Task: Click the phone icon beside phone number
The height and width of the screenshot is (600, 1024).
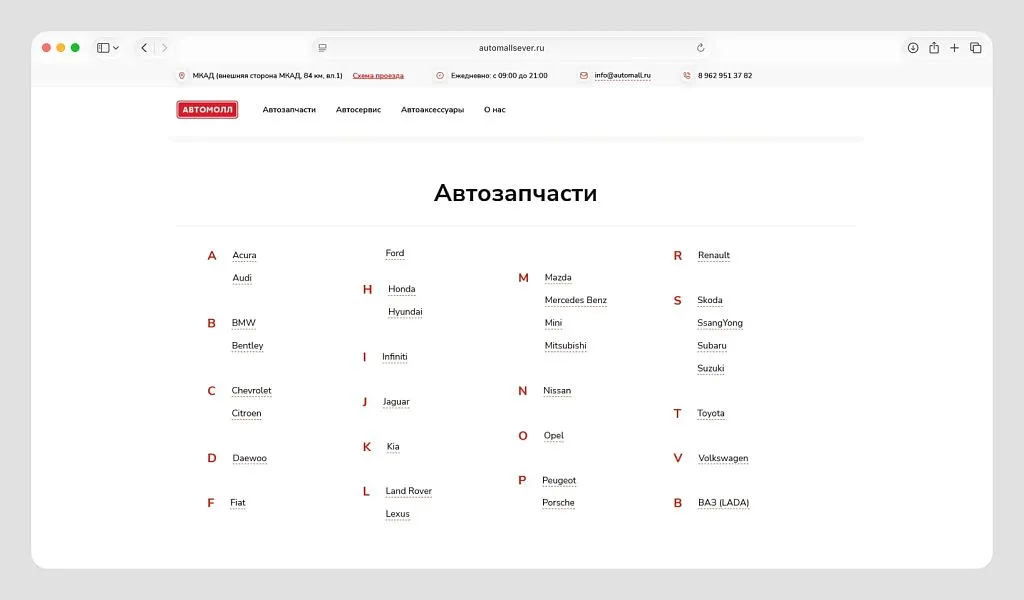Action: (x=687, y=76)
